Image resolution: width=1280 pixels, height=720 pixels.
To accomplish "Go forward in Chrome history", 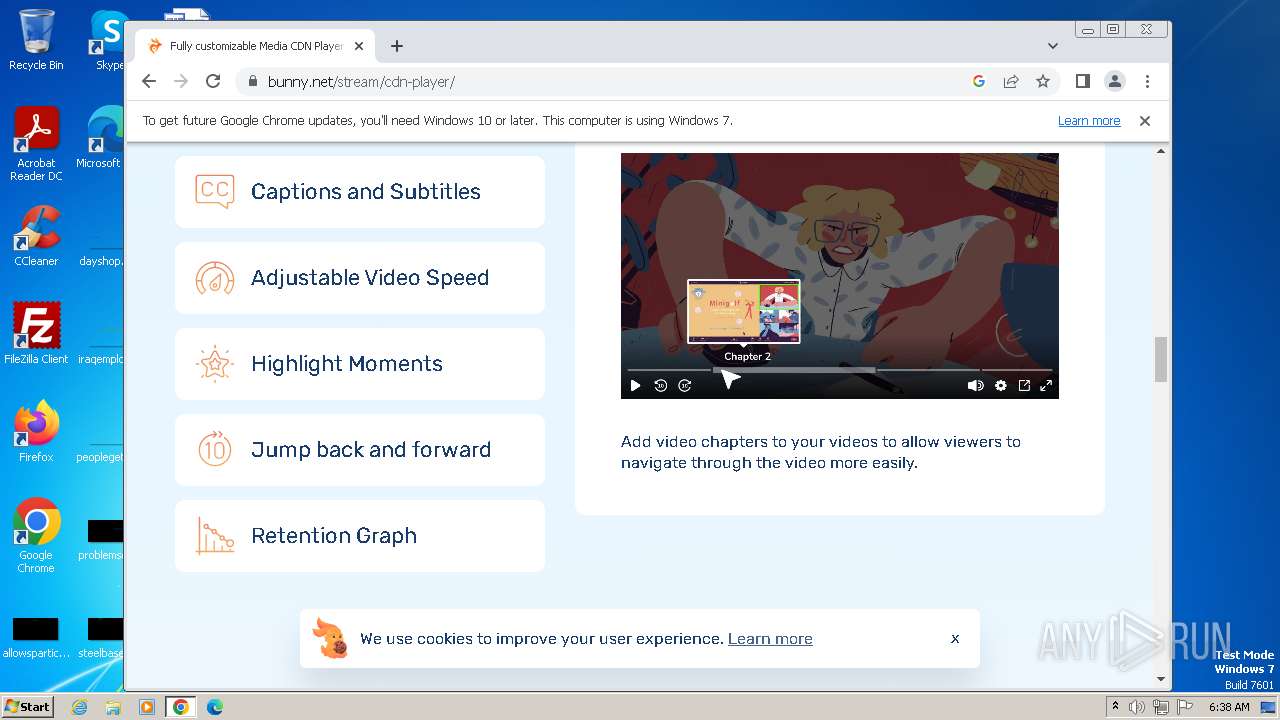I will [x=181, y=82].
